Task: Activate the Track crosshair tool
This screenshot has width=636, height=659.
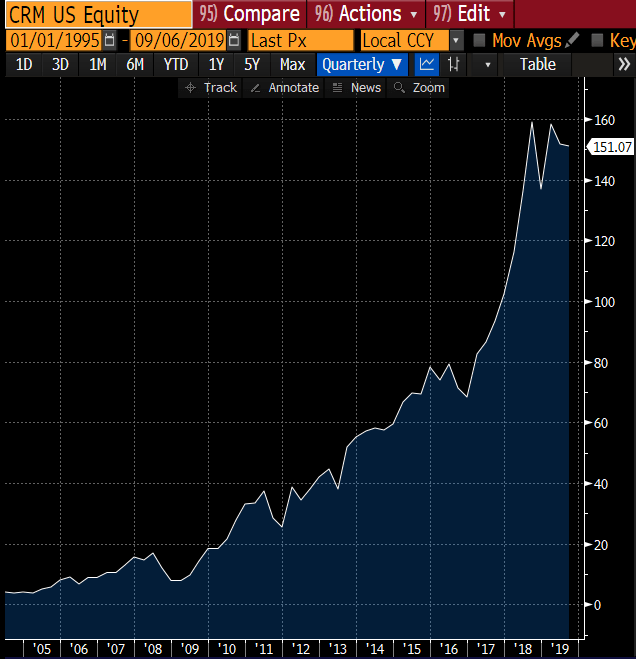Action: pos(210,87)
